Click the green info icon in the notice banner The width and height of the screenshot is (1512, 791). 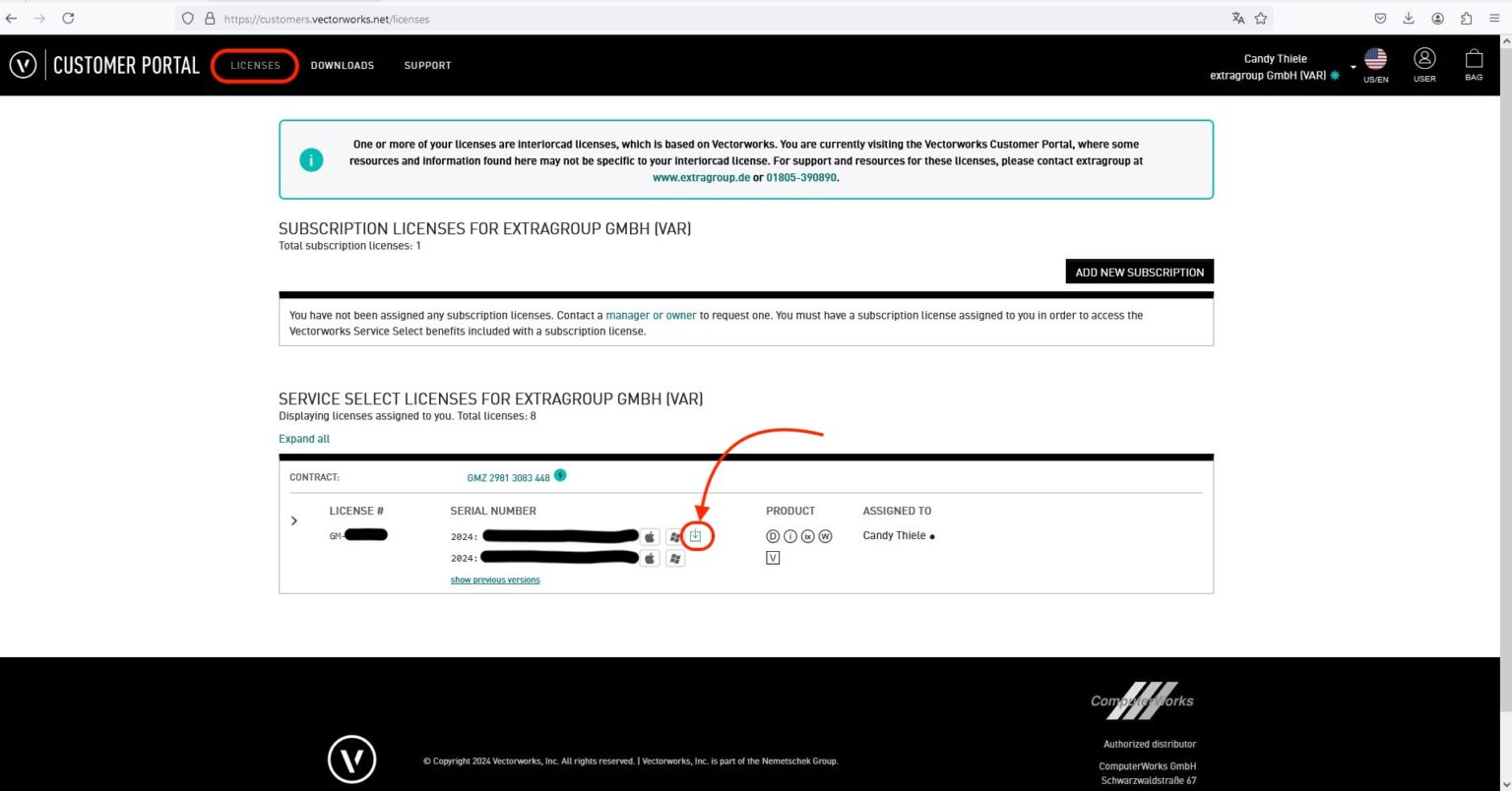pyautogui.click(x=311, y=159)
